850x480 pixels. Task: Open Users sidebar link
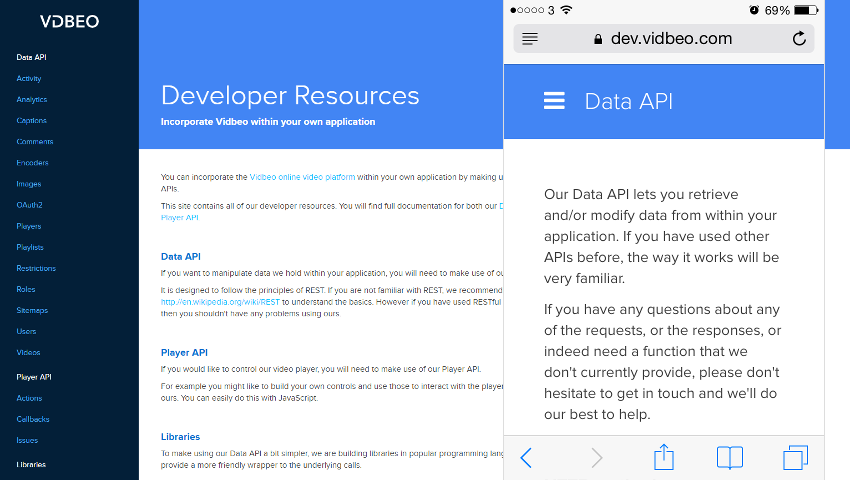(26, 331)
